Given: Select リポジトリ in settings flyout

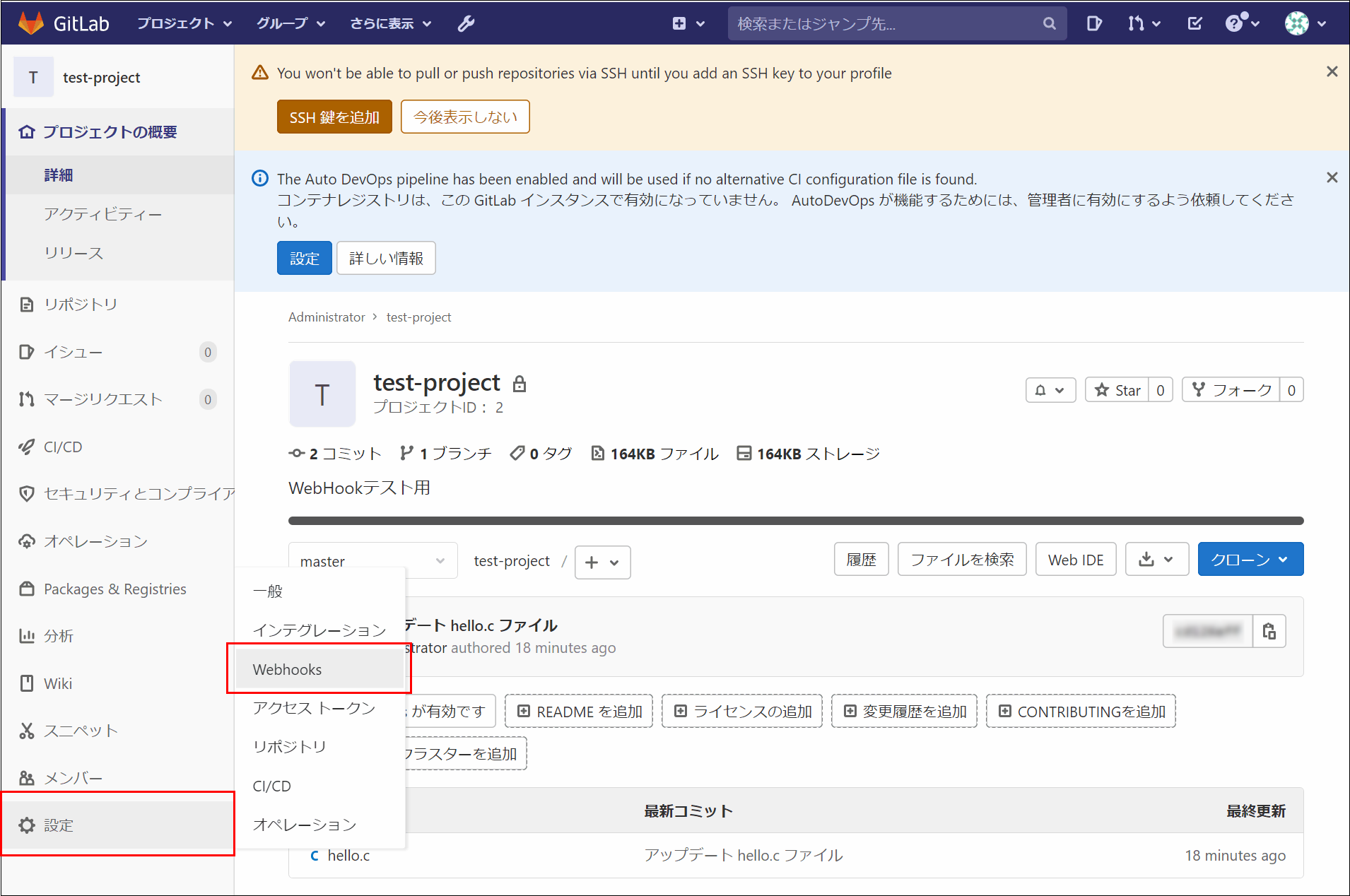Looking at the screenshot, I should (x=319, y=747).
